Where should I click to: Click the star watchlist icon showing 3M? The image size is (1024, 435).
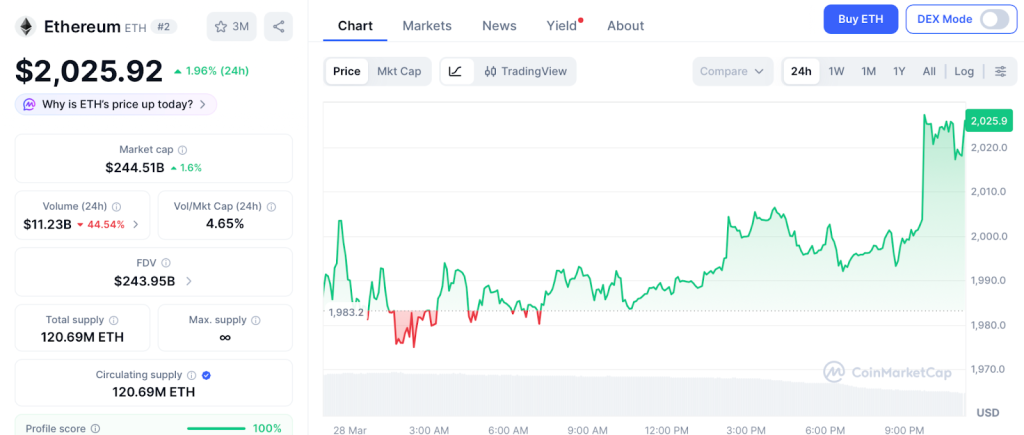point(231,27)
